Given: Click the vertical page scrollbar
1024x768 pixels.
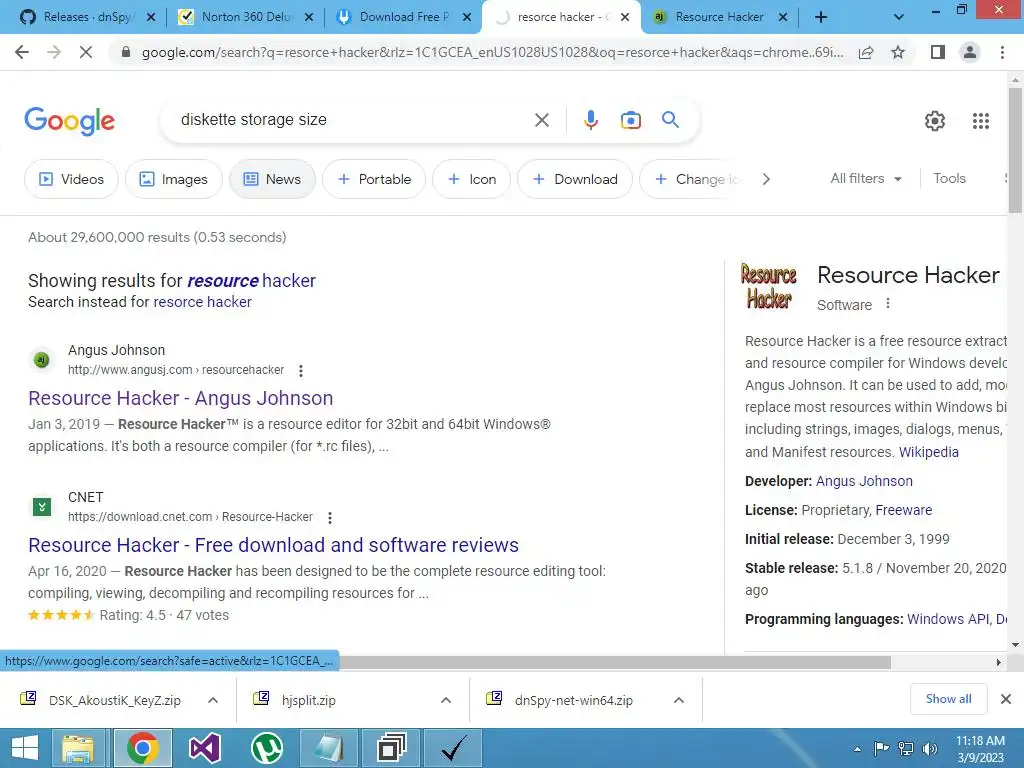Looking at the screenshot, I should pyautogui.click(x=1015, y=150).
